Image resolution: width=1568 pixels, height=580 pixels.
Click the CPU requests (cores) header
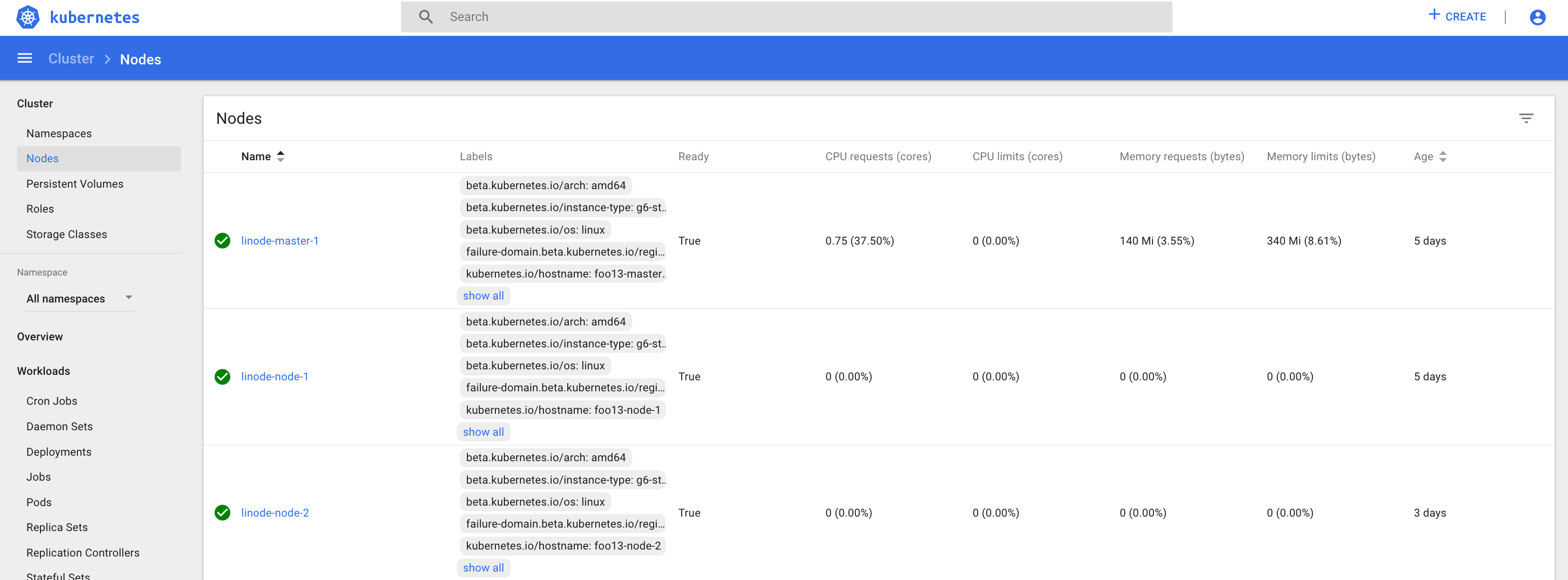pos(878,156)
